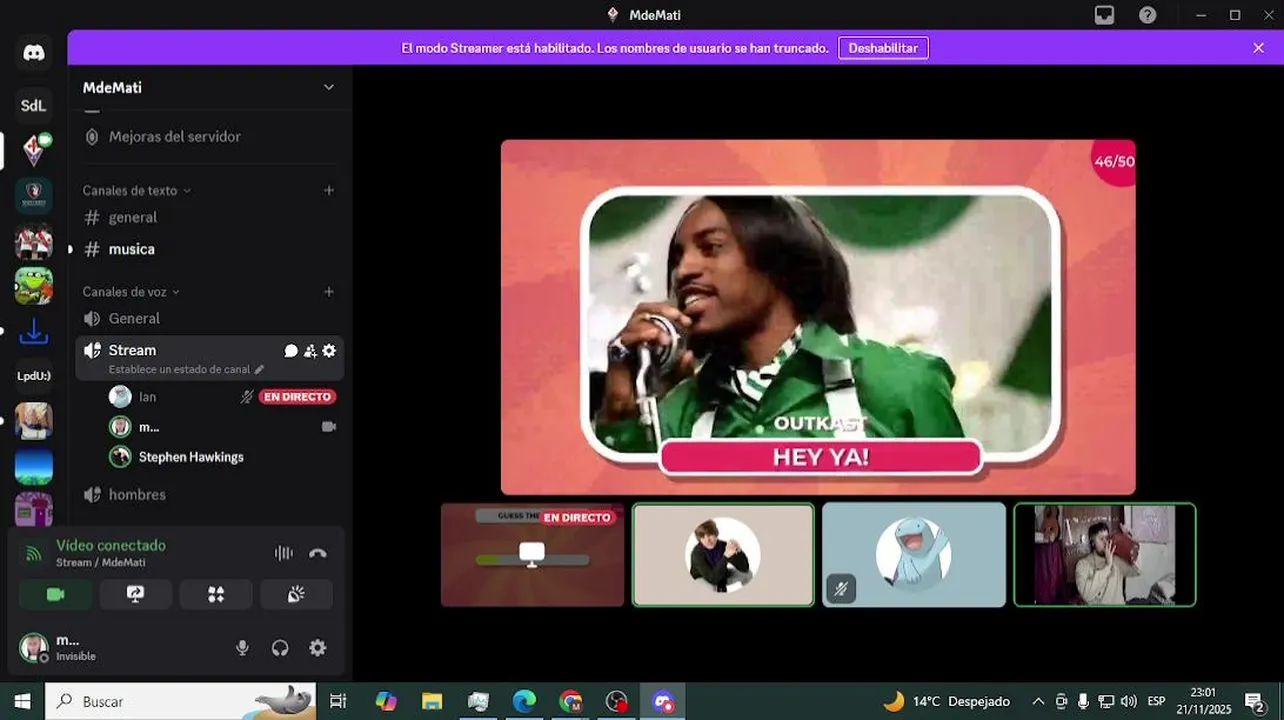Expand MdeMati server menu
Viewport: 1284px width, 720px height.
[x=328, y=87]
